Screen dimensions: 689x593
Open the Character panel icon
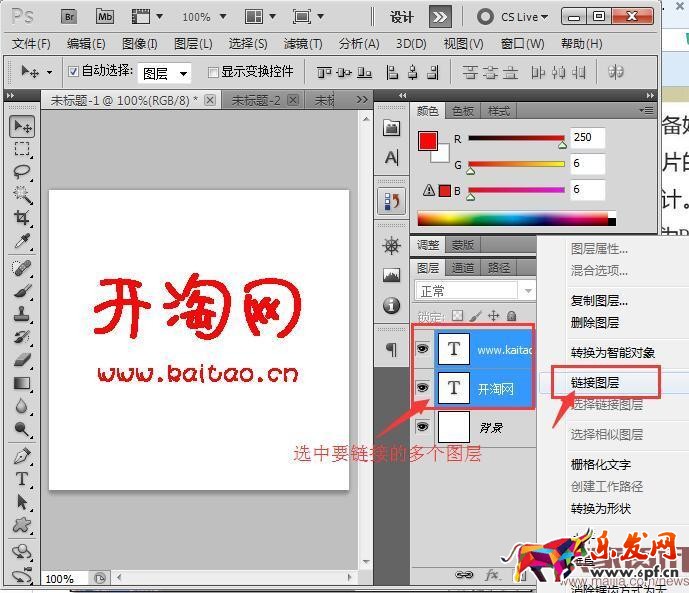(x=392, y=157)
